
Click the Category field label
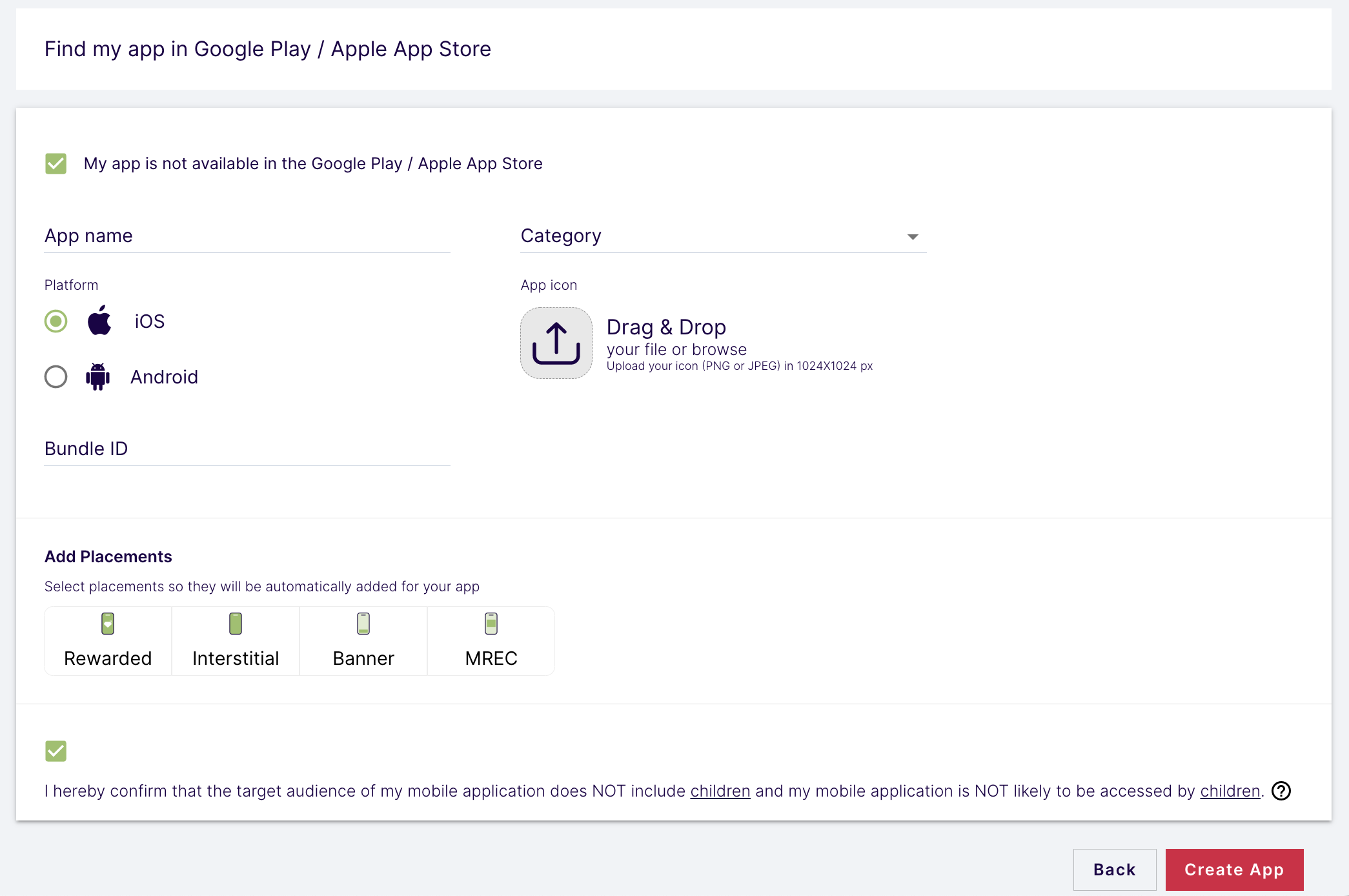click(560, 236)
